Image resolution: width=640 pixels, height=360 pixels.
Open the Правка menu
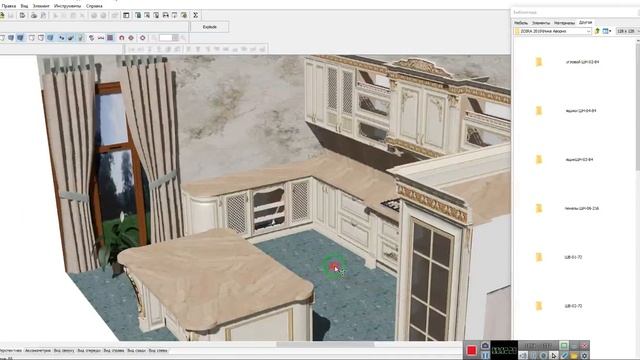[x=9, y=6]
